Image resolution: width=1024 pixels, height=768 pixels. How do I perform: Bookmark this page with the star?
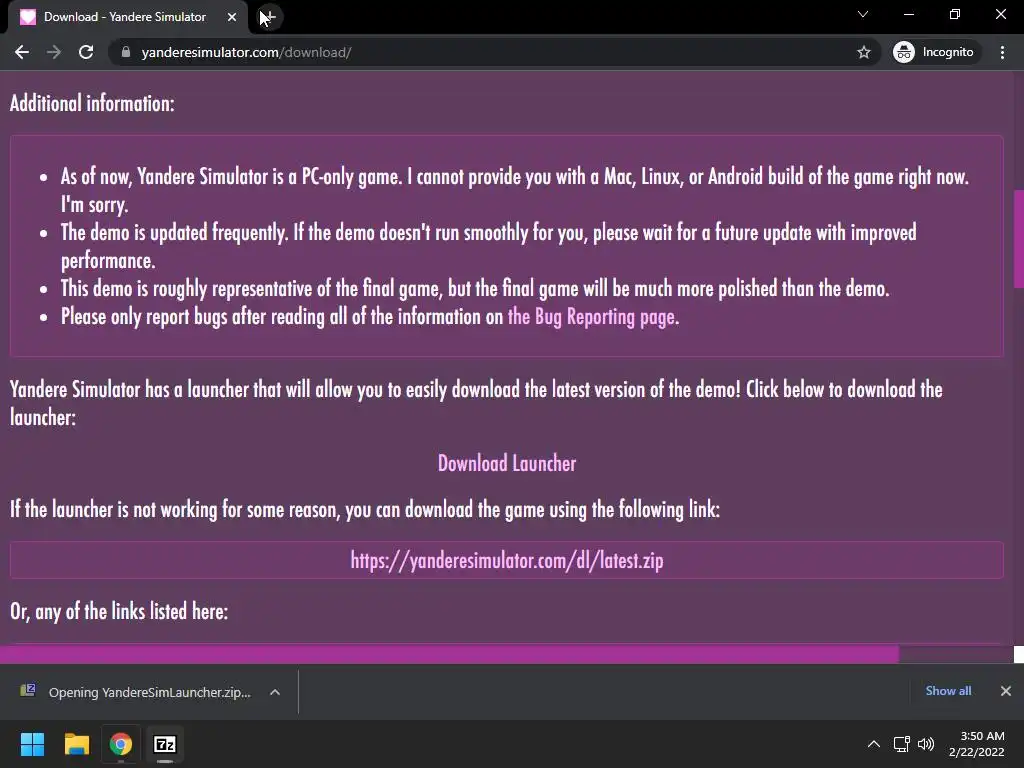pyautogui.click(x=864, y=52)
